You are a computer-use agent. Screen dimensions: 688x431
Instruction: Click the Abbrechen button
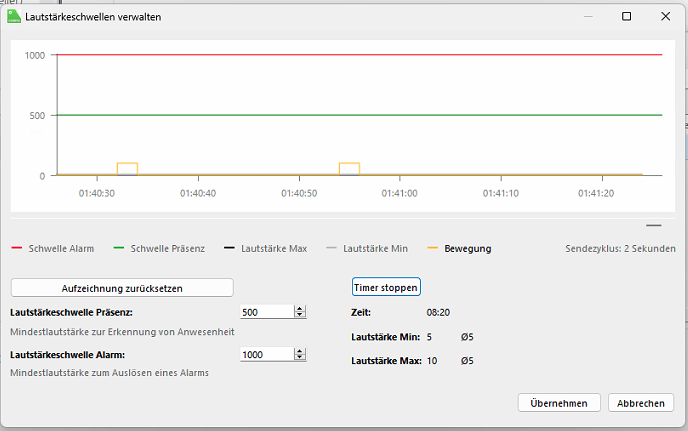tap(640, 403)
